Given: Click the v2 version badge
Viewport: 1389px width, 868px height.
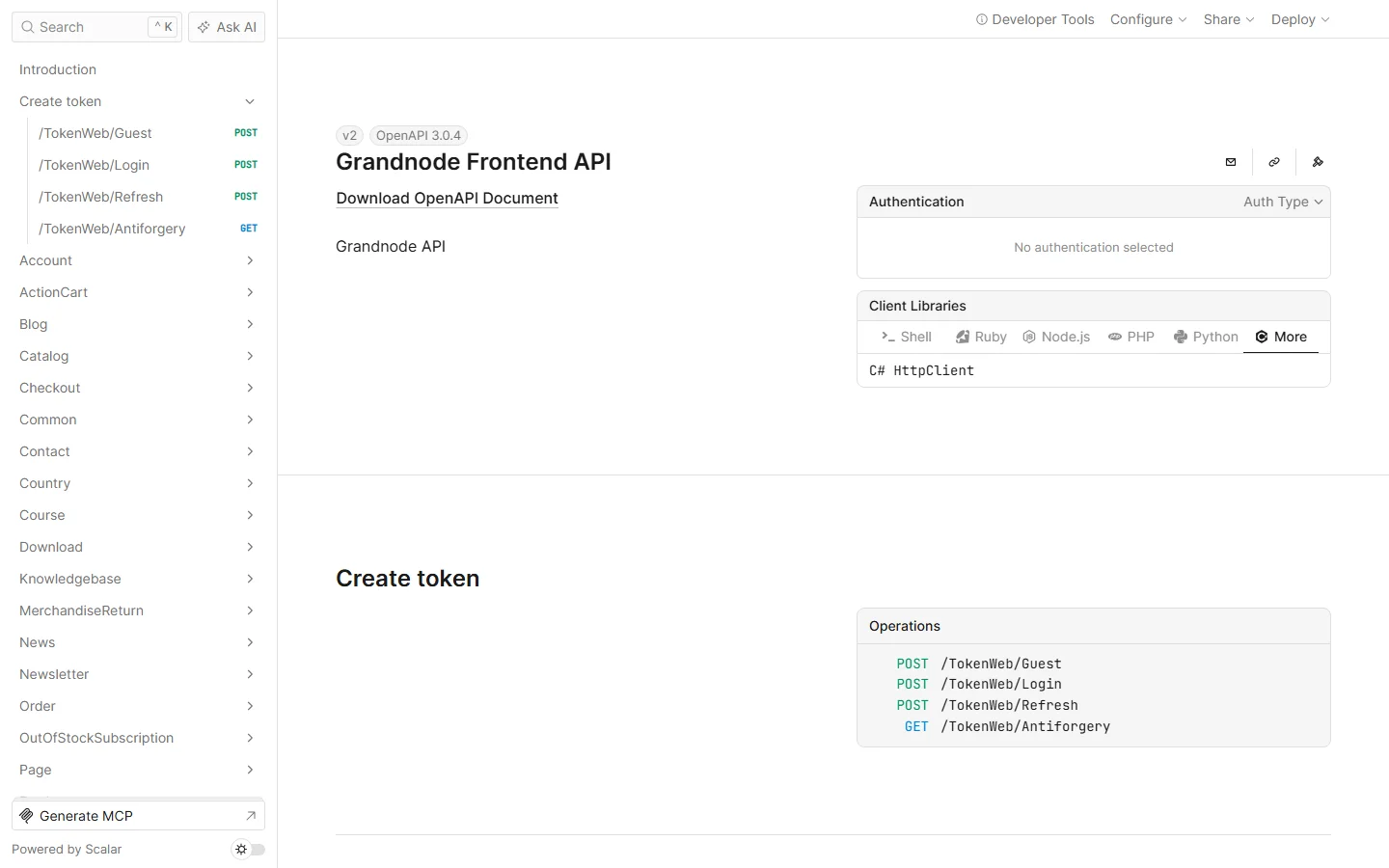Looking at the screenshot, I should 349,135.
